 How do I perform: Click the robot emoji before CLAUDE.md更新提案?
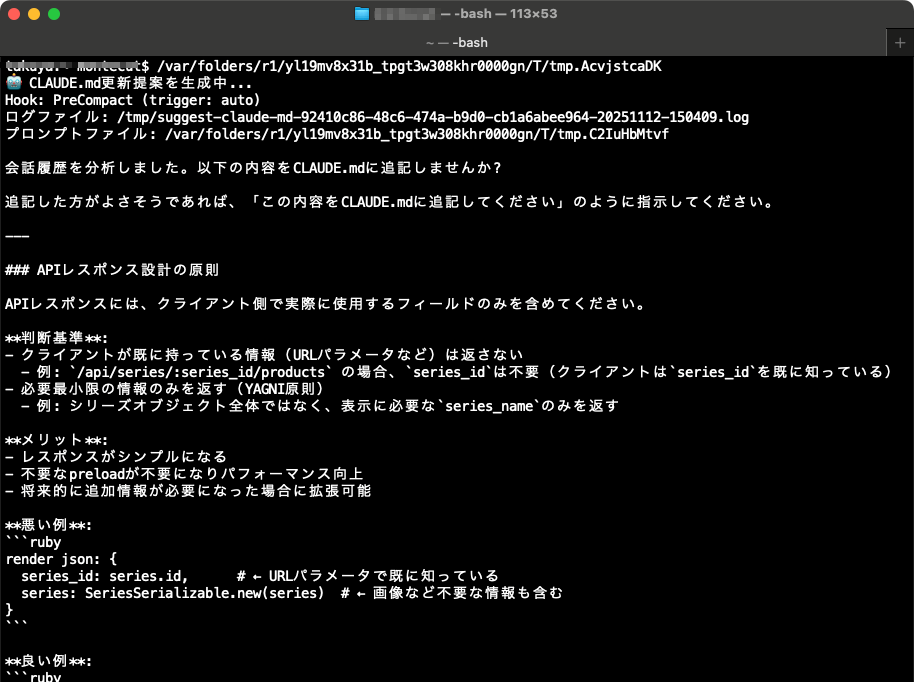pyautogui.click(x=14, y=82)
